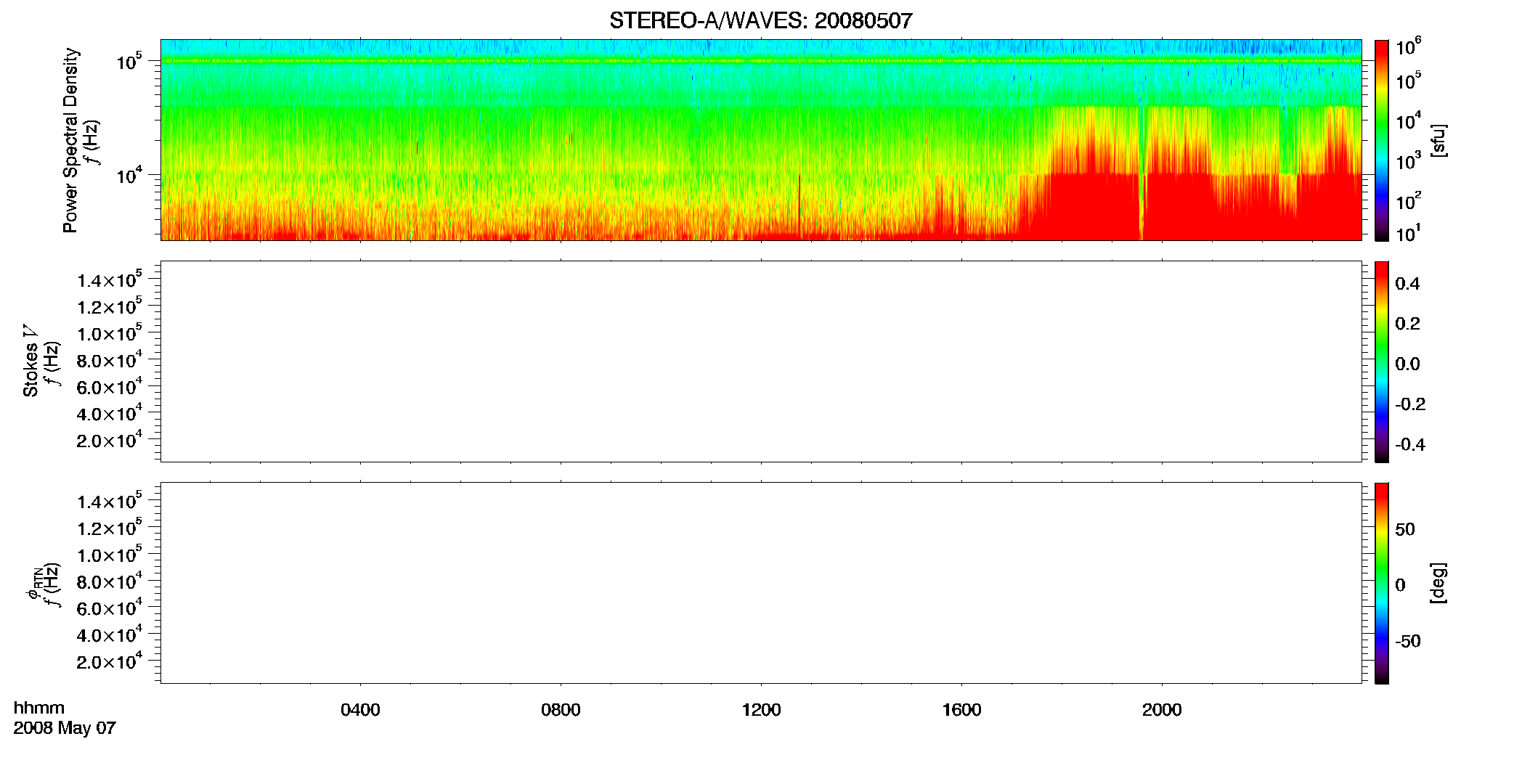Click the 2000 time tick label
Image resolution: width=1522 pixels, height=784 pixels.
(1162, 709)
